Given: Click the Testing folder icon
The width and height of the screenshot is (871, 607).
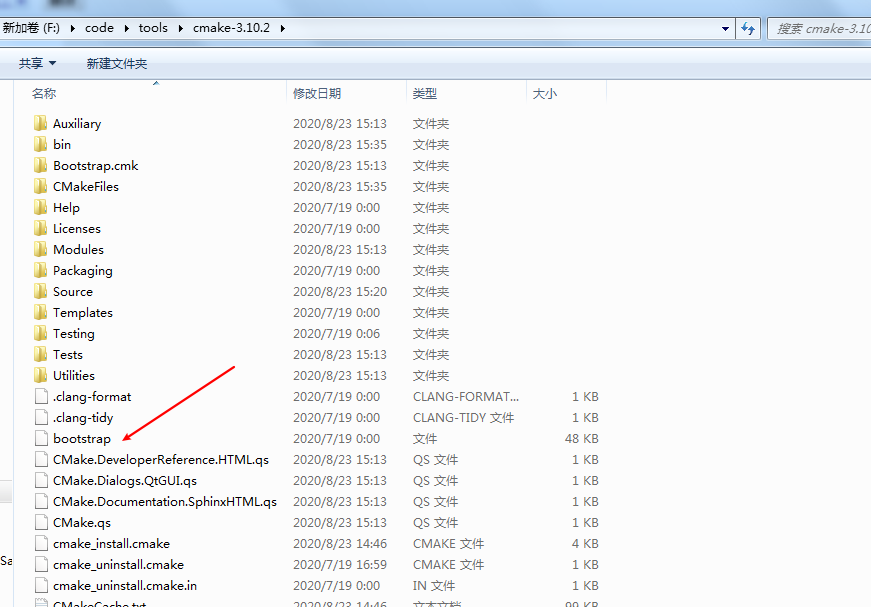Looking at the screenshot, I should (x=41, y=334).
